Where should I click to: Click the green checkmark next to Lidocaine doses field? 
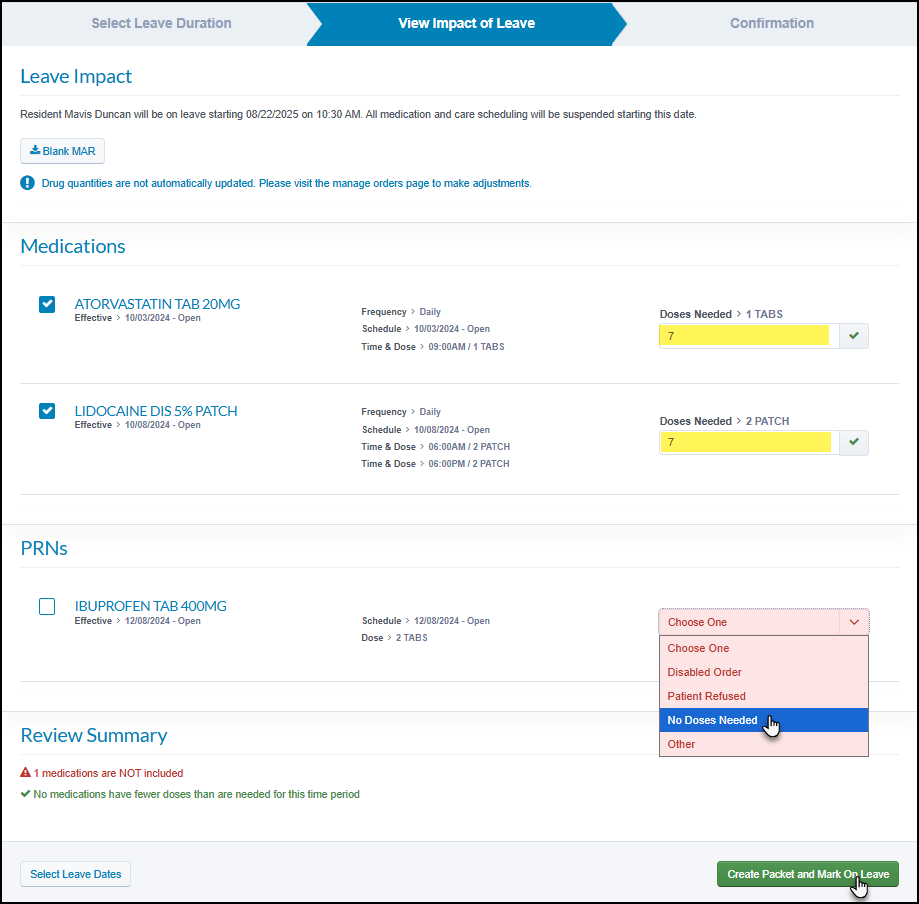[854, 443]
